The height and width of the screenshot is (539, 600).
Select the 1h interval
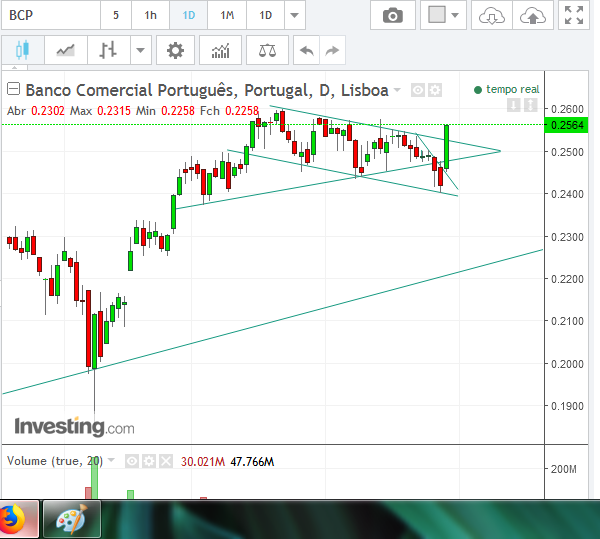coord(150,15)
